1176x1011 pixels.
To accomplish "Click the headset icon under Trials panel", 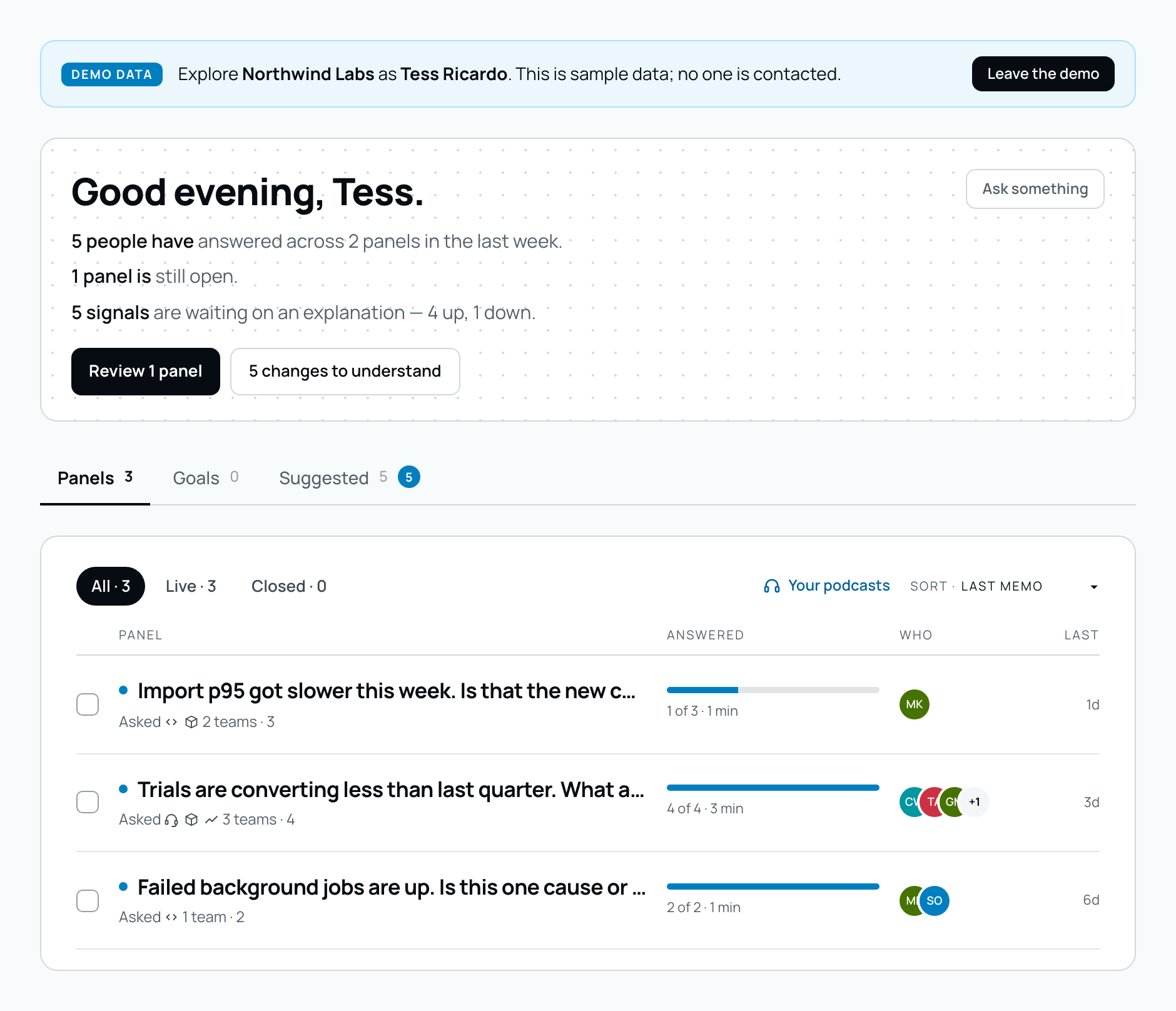I will 171,820.
